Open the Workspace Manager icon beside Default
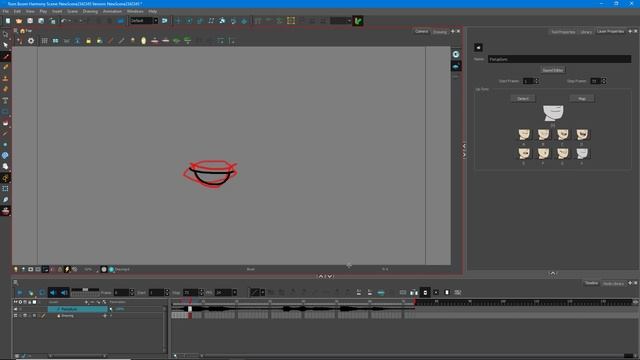Viewport: 640px width, 360px height. click(164, 21)
